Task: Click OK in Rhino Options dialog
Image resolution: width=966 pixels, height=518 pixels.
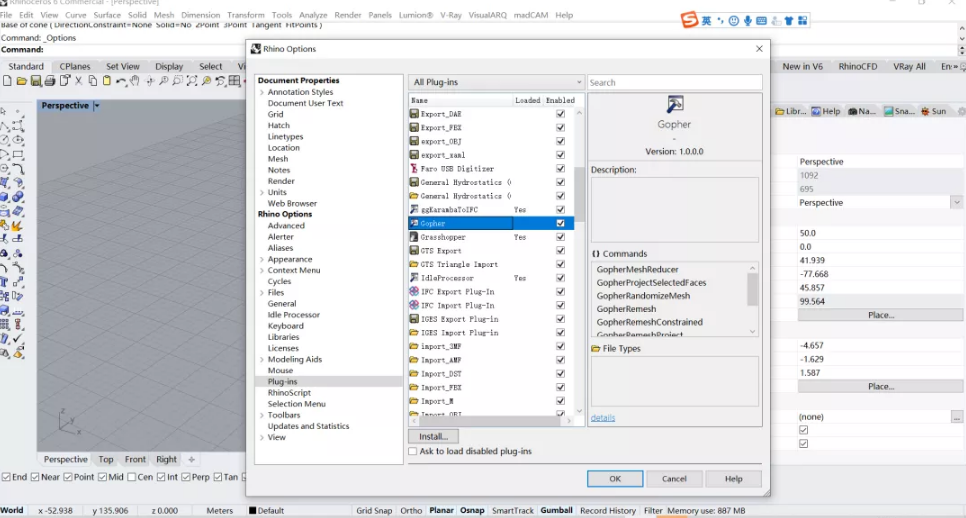Action: [x=615, y=479]
